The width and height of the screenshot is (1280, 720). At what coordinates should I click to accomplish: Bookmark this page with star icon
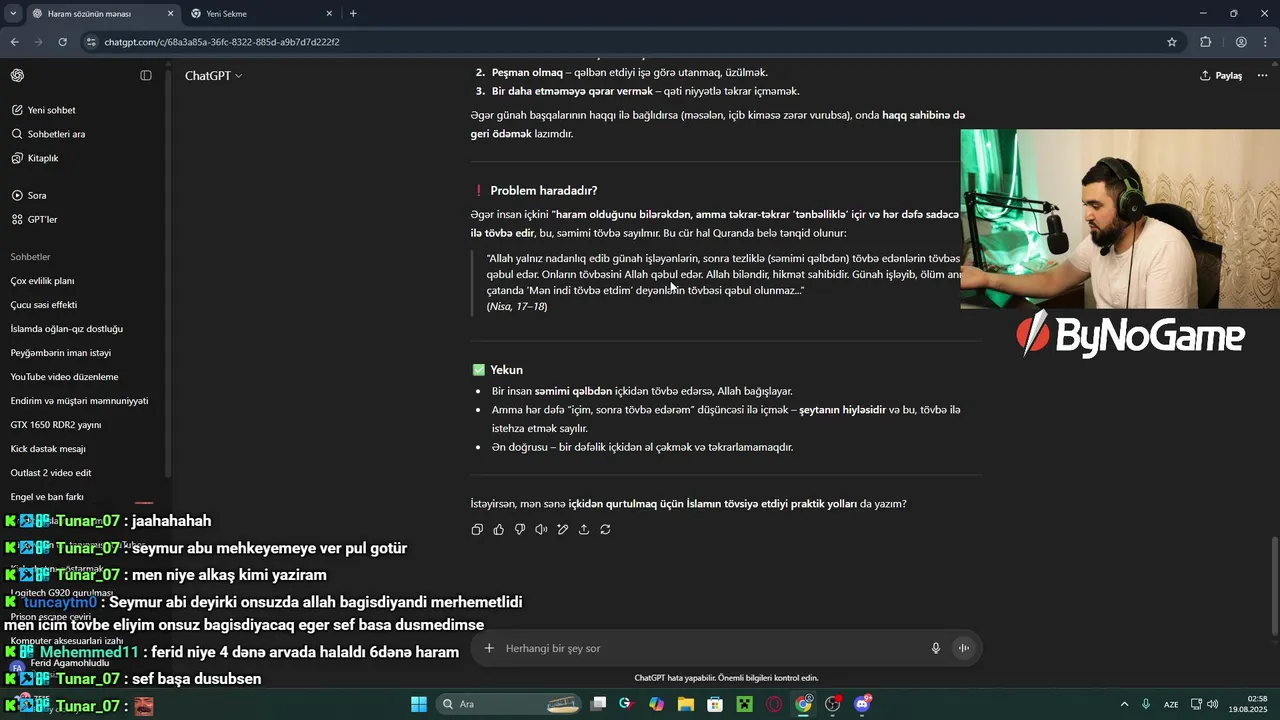point(1172,42)
